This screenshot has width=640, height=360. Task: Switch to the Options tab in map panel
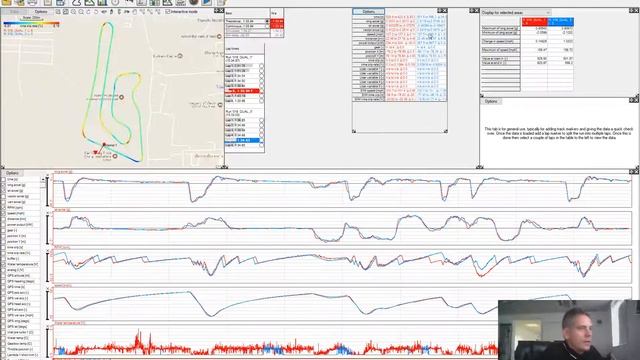coord(40,11)
